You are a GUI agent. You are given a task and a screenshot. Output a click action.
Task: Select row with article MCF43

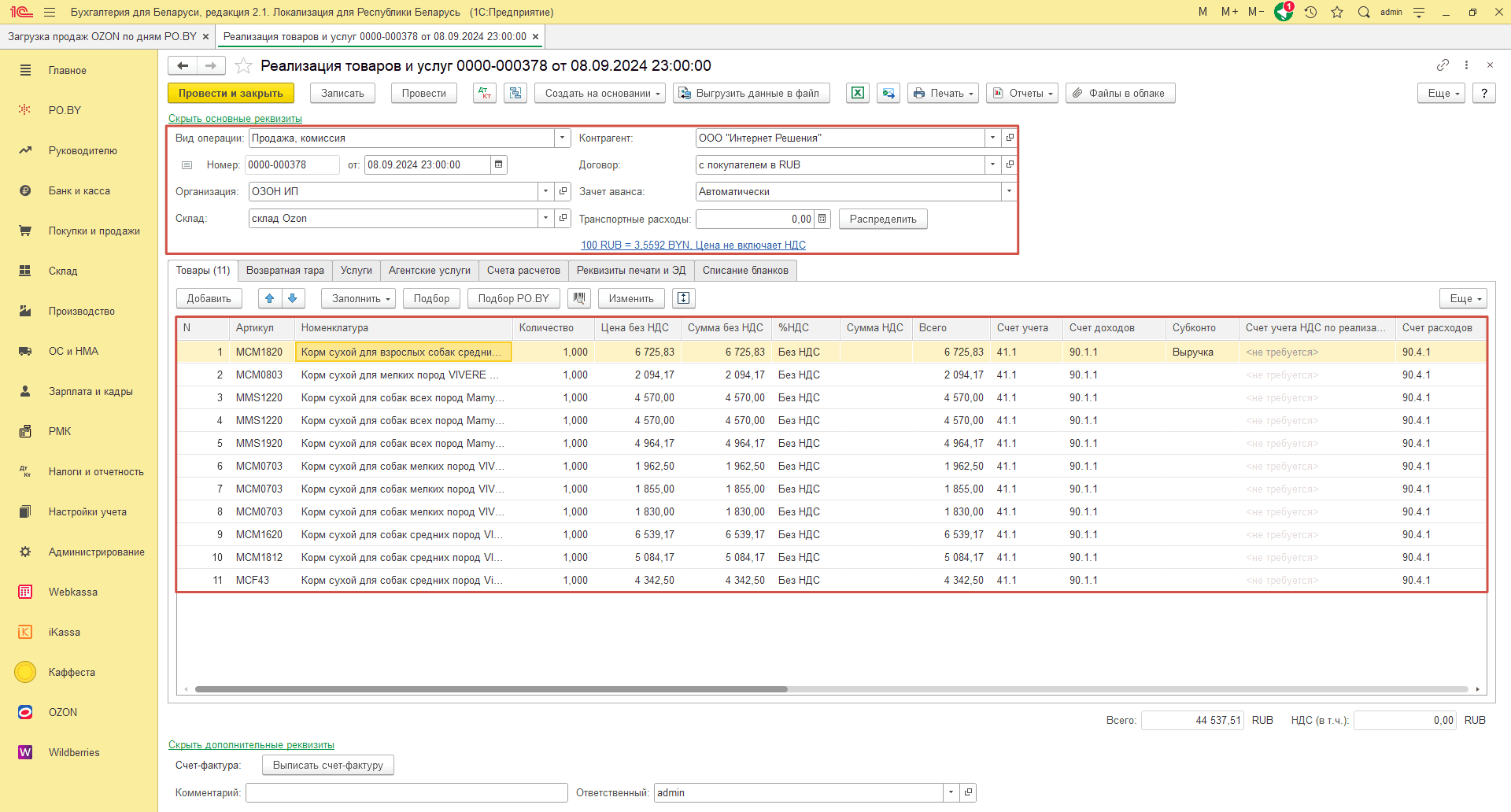[831, 580]
